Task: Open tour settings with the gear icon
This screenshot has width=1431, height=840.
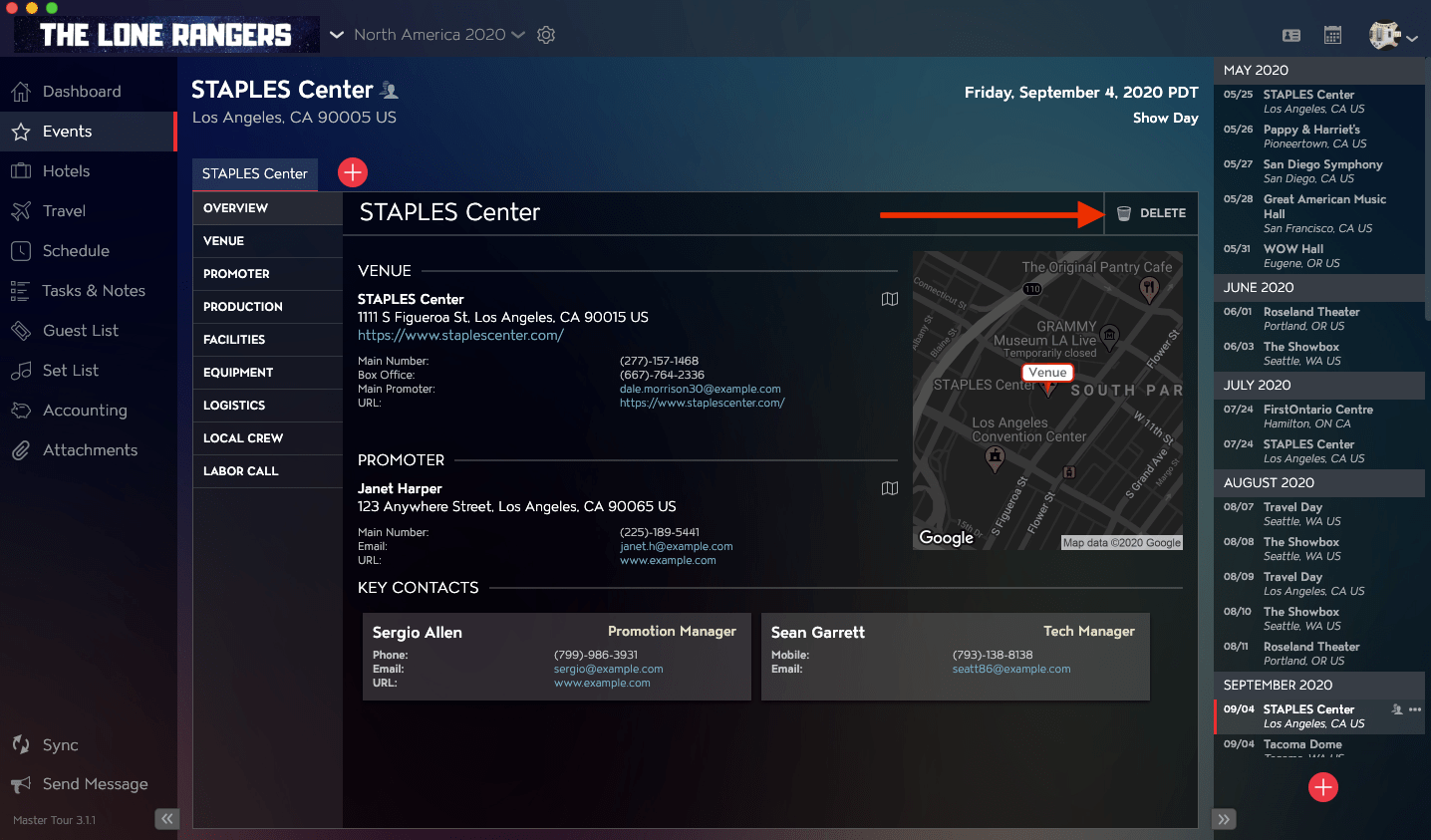Action: point(545,34)
